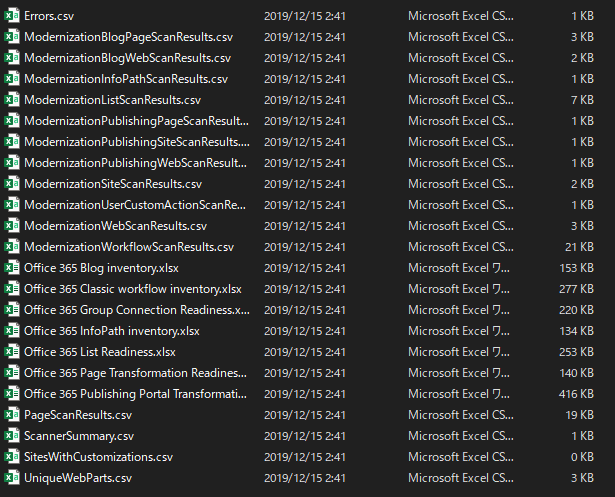Select the ModernizationBlogWebScanResults.csv file name
Image resolution: width=615 pixels, height=497 pixels.
pyautogui.click(x=127, y=57)
